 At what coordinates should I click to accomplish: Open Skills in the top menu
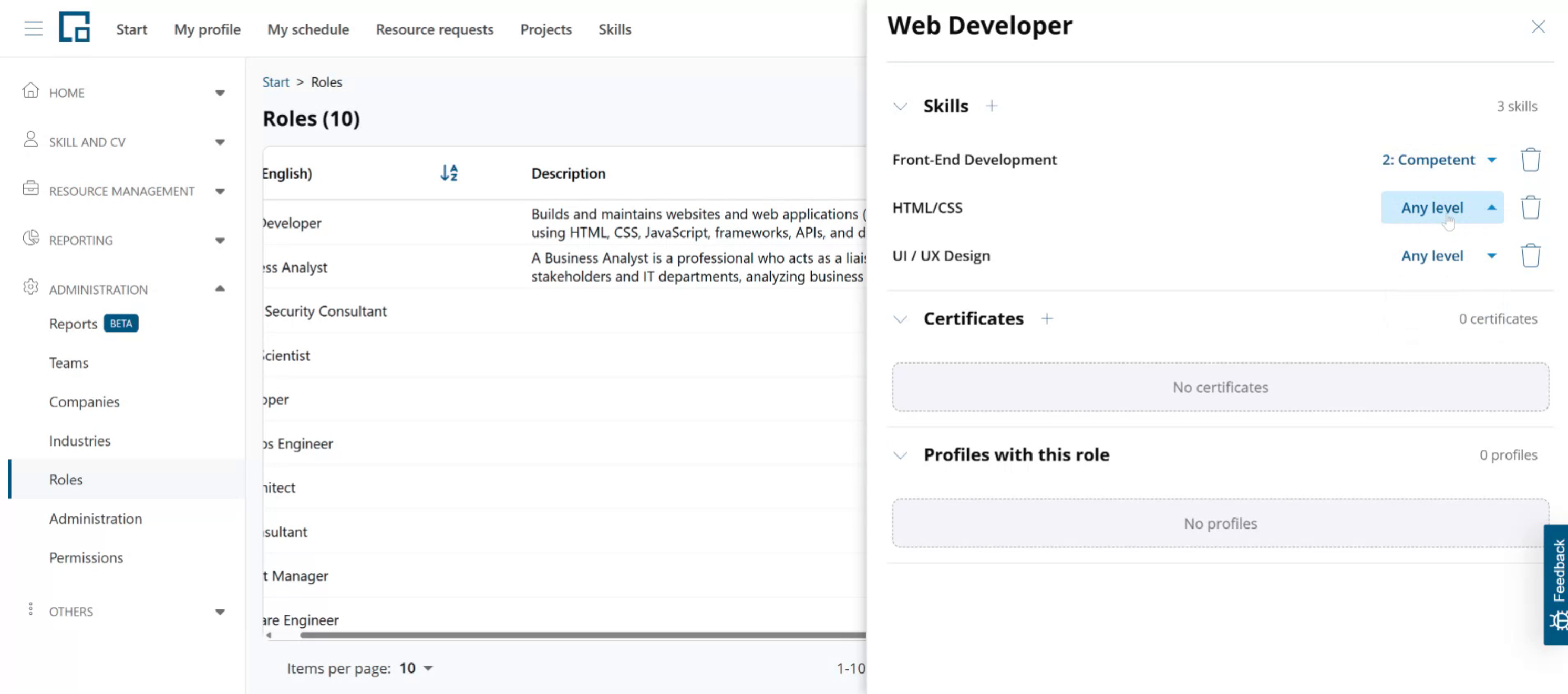[x=615, y=29]
